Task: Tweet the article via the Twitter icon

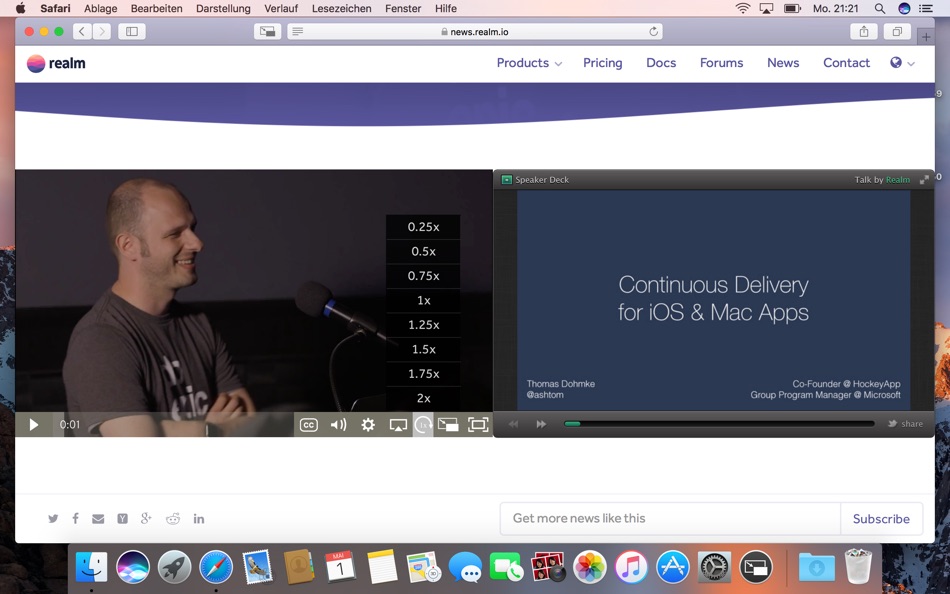Action: pos(53,518)
